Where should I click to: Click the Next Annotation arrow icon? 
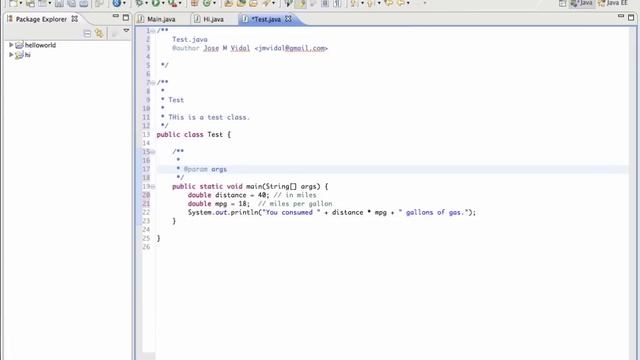tap(354, 3)
